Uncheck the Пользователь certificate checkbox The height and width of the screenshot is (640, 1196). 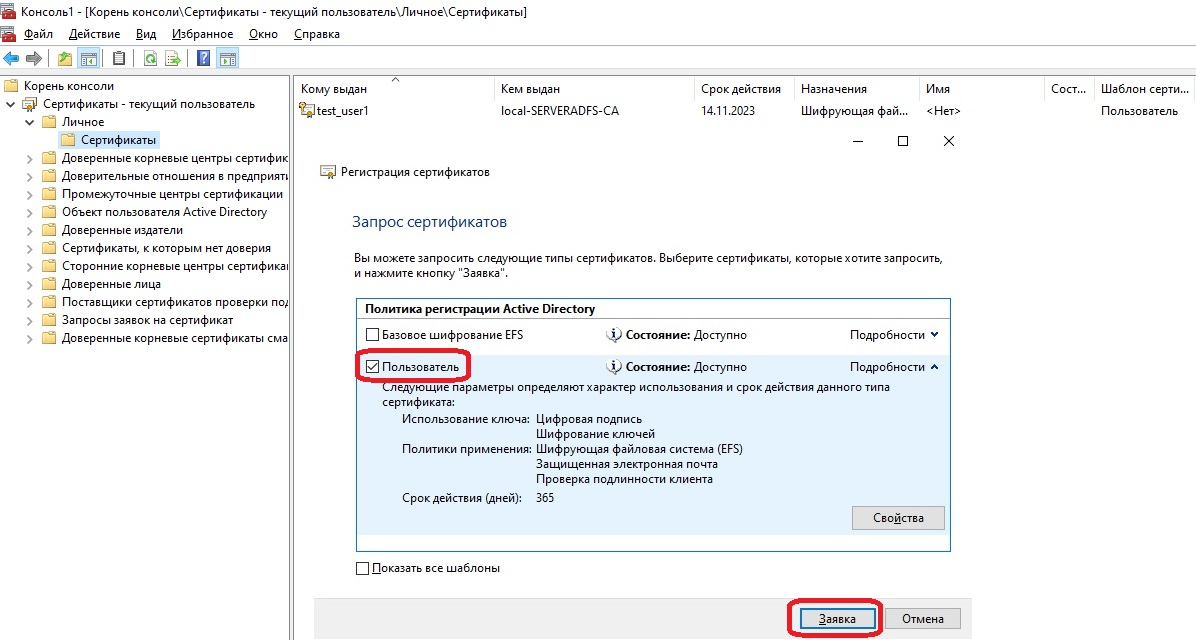(373, 367)
